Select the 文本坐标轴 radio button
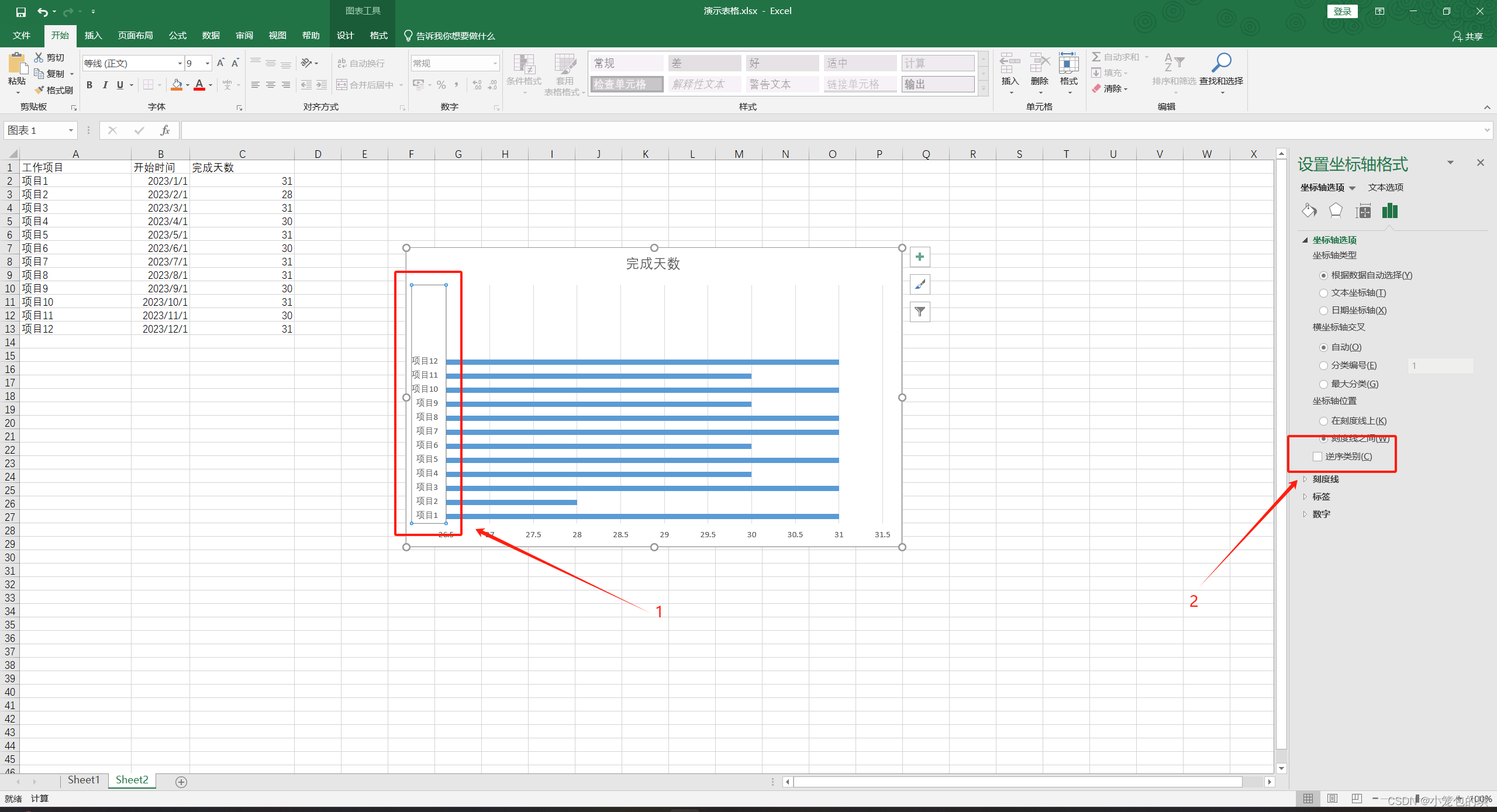Image resolution: width=1497 pixels, height=812 pixels. (1324, 293)
